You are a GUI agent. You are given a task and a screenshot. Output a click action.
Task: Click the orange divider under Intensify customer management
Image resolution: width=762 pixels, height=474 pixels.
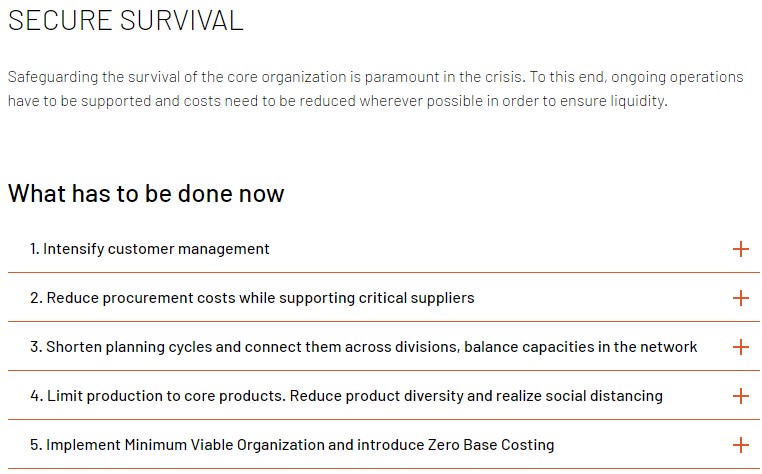(x=384, y=273)
